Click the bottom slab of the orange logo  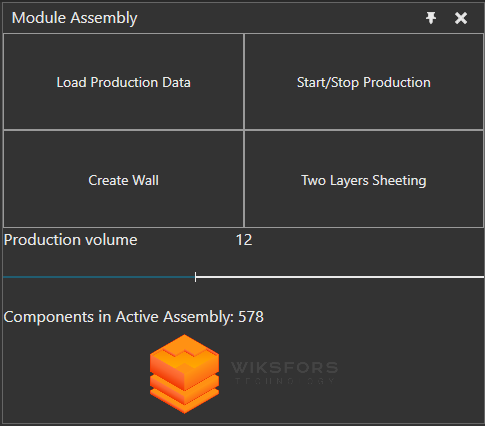(x=184, y=402)
